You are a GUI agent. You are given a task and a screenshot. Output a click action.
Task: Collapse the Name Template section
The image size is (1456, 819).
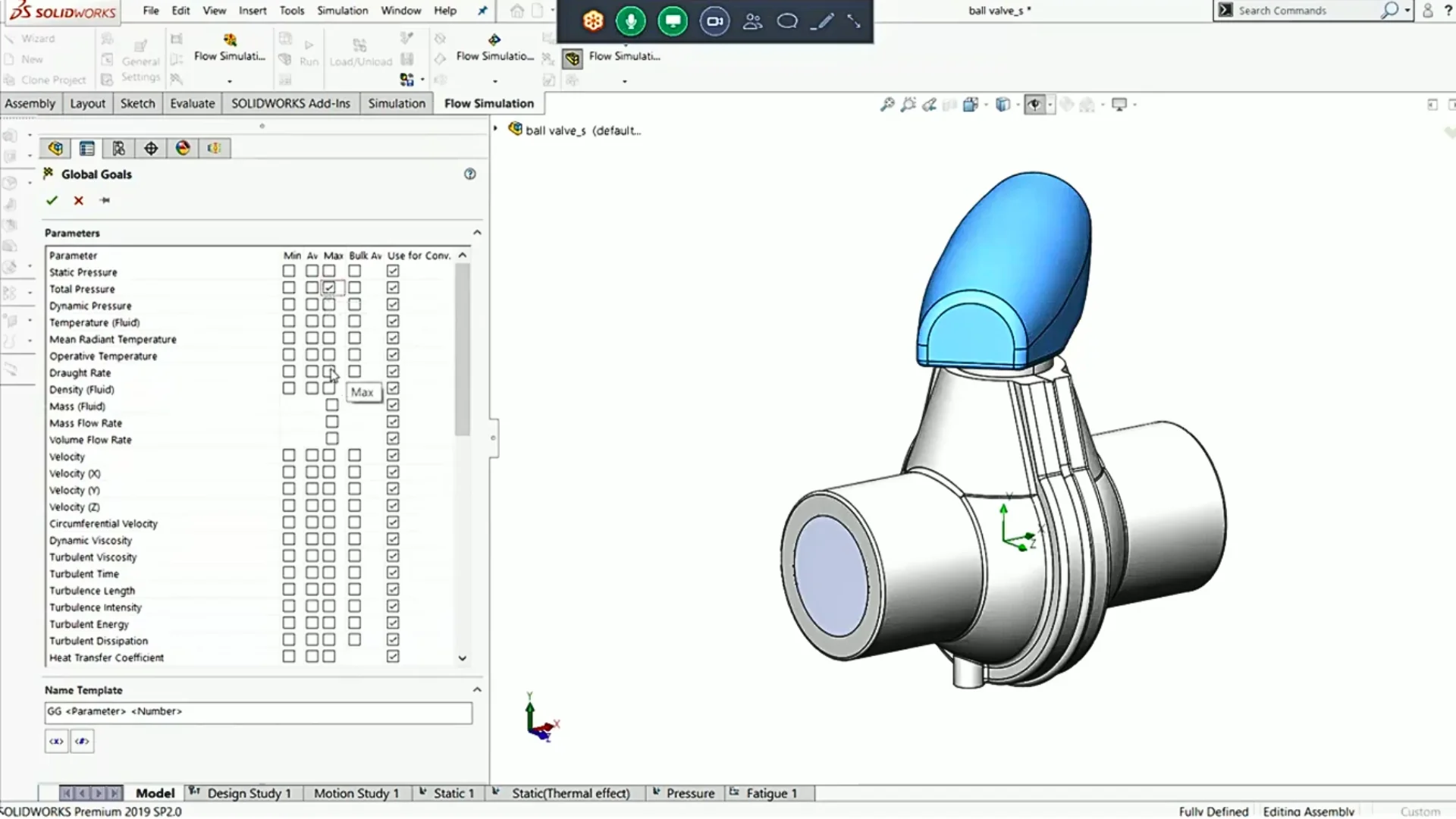click(477, 690)
